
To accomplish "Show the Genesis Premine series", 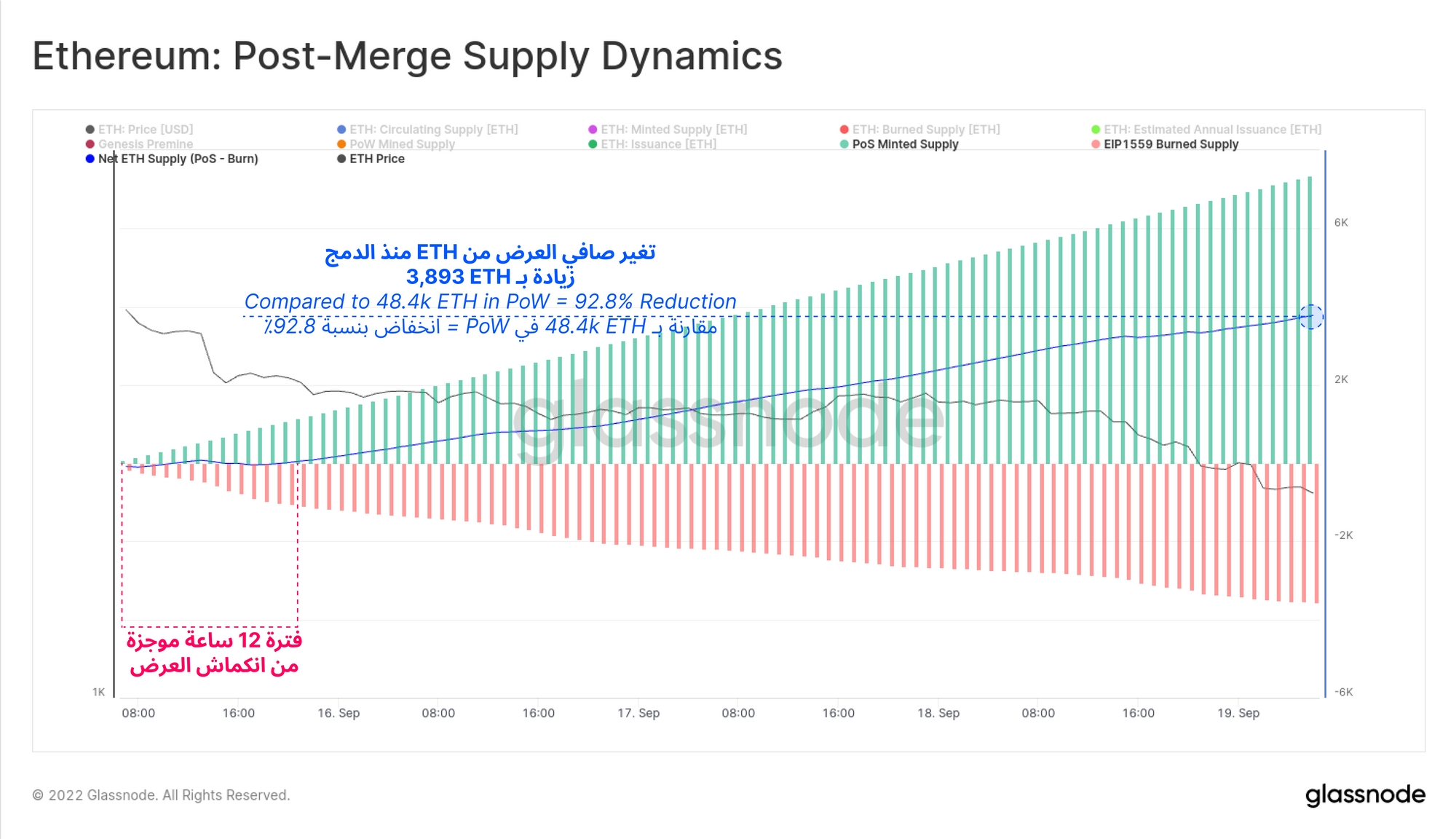I will point(145,144).
